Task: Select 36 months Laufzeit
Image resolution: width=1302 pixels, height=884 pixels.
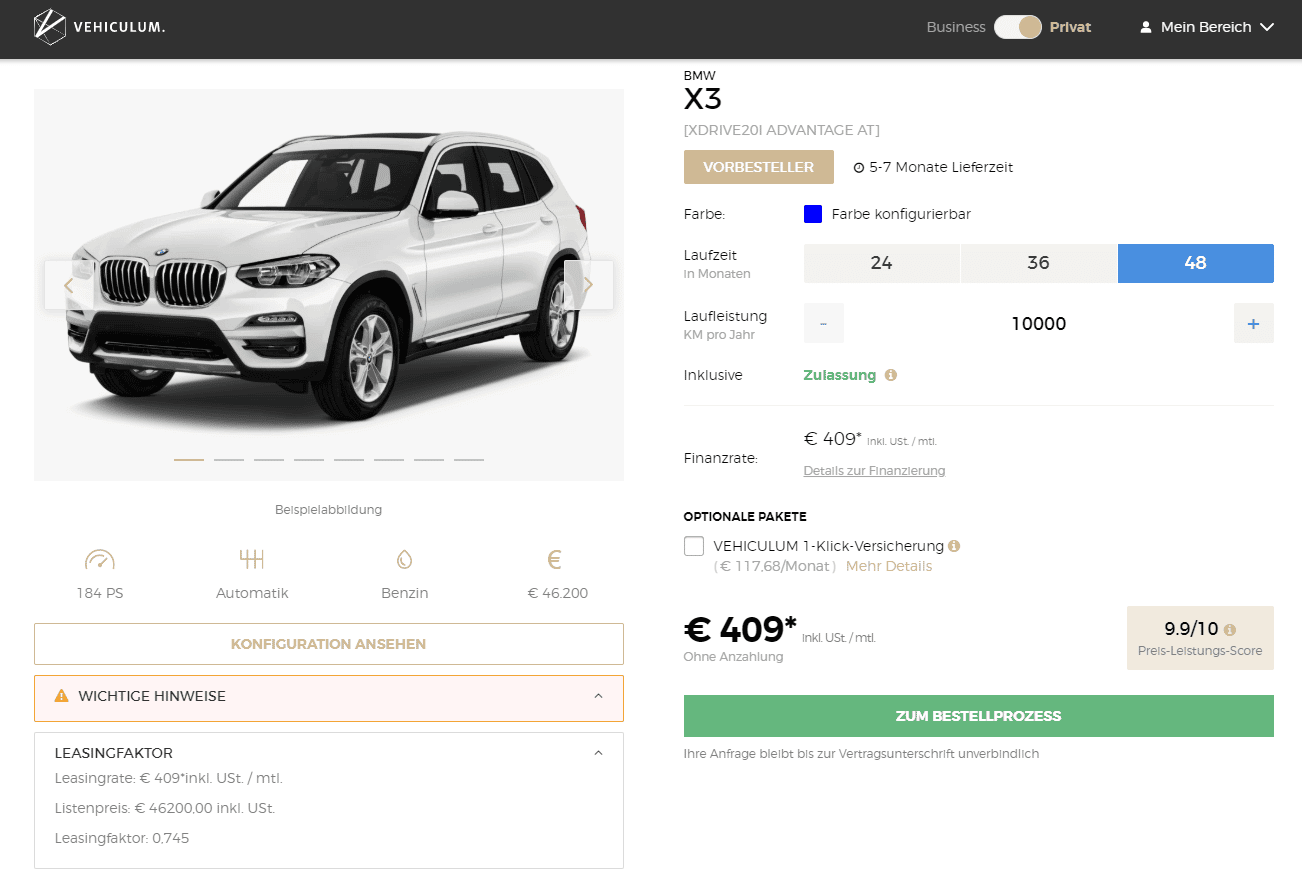Action: click(1038, 263)
